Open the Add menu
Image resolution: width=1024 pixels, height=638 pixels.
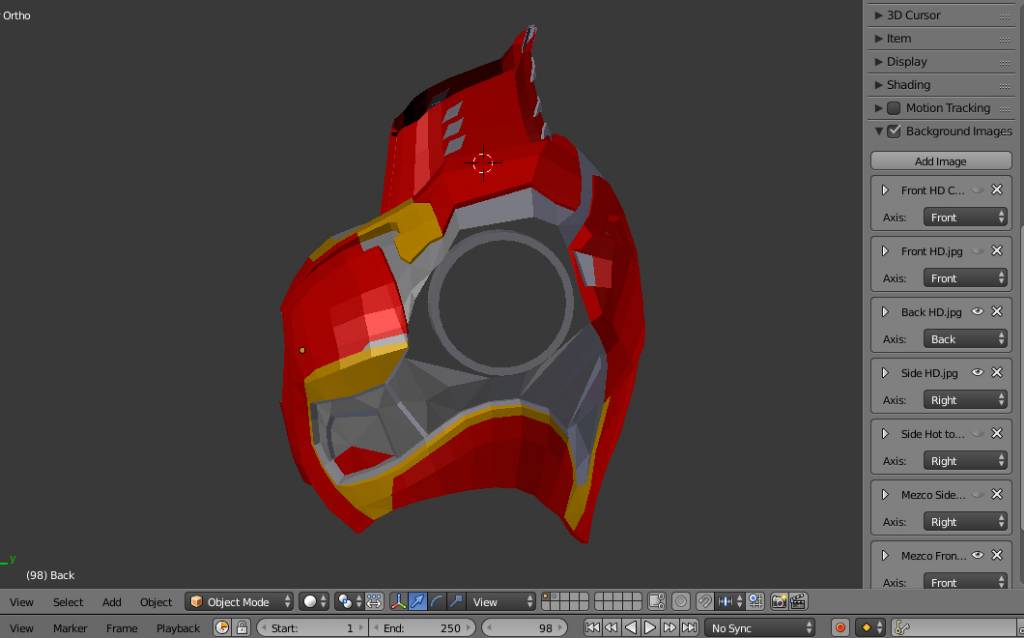click(x=112, y=601)
